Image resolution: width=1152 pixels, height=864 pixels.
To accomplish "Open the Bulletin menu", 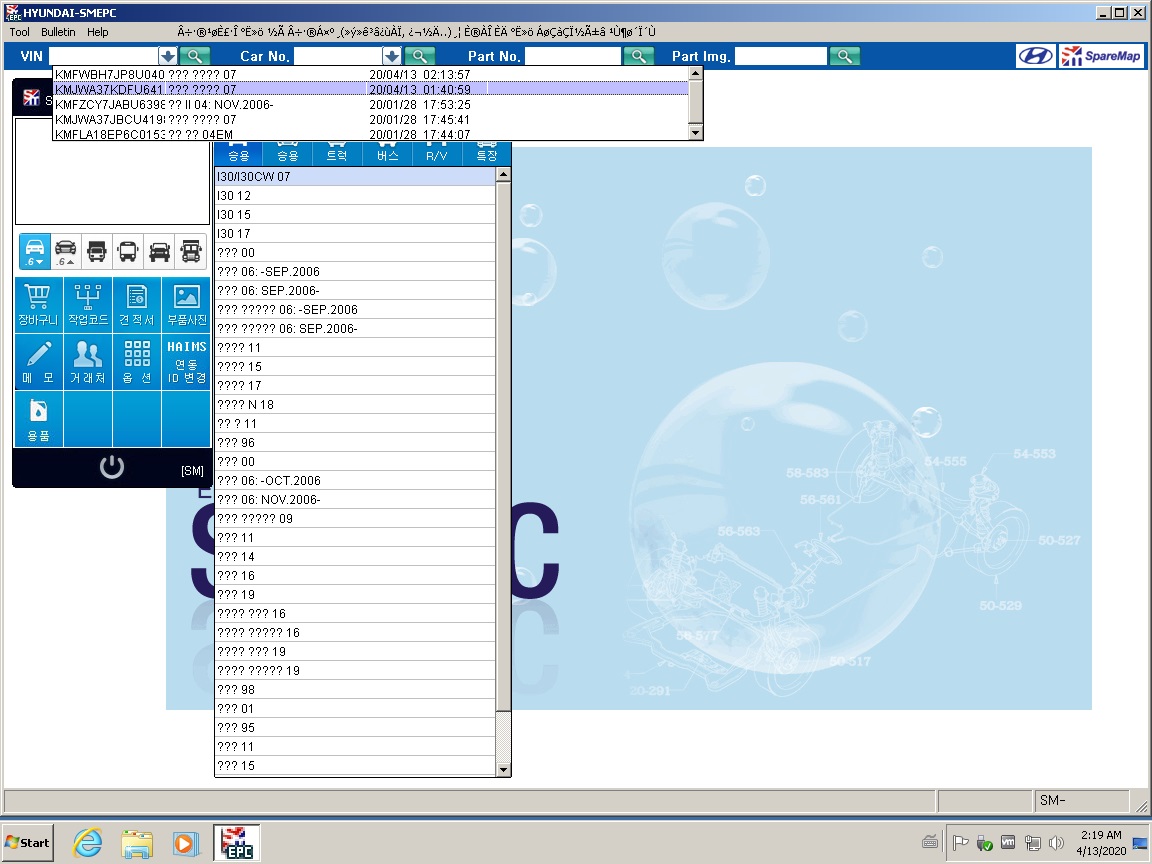I will tap(58, 32).
